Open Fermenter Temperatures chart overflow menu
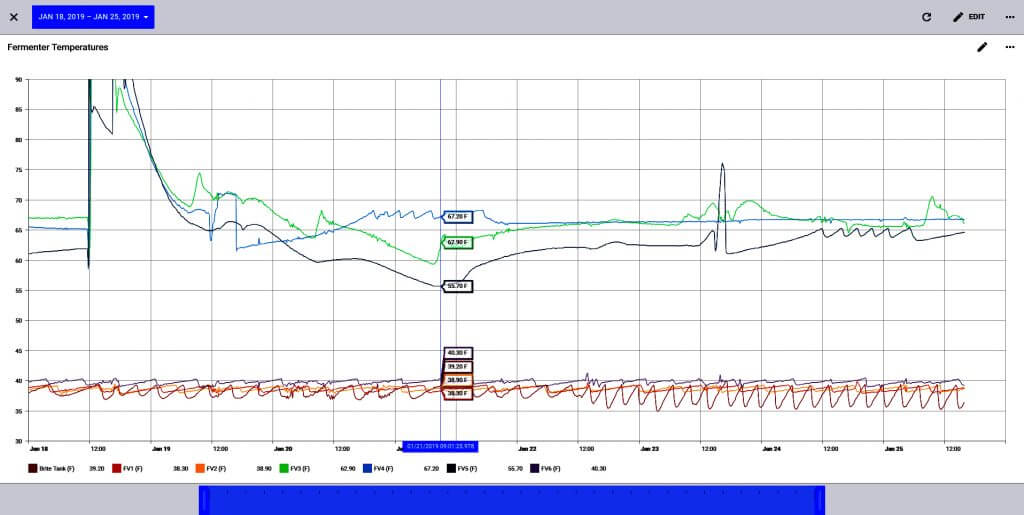 point(1009,47)
